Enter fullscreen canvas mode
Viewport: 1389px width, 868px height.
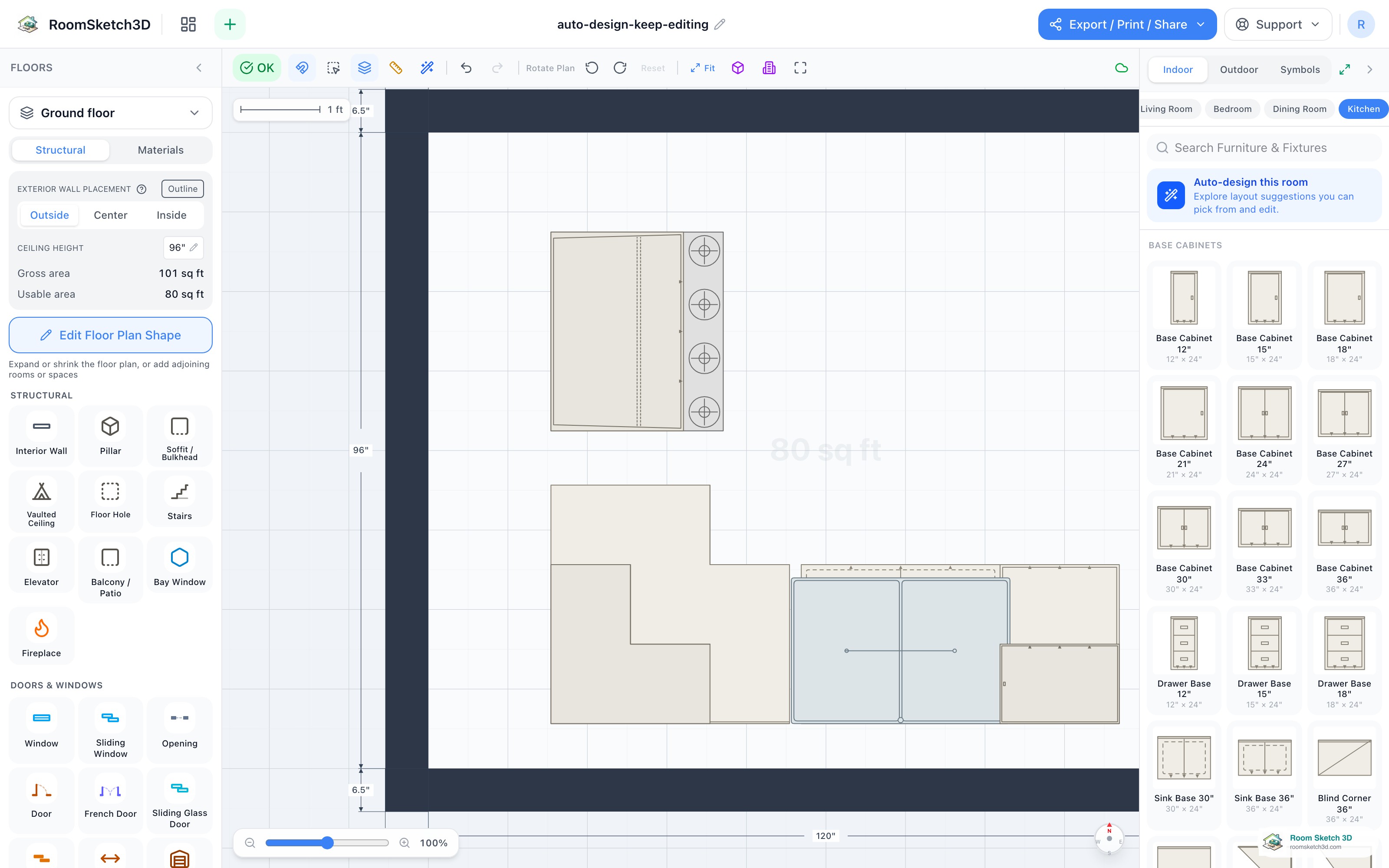coord(800,68)
